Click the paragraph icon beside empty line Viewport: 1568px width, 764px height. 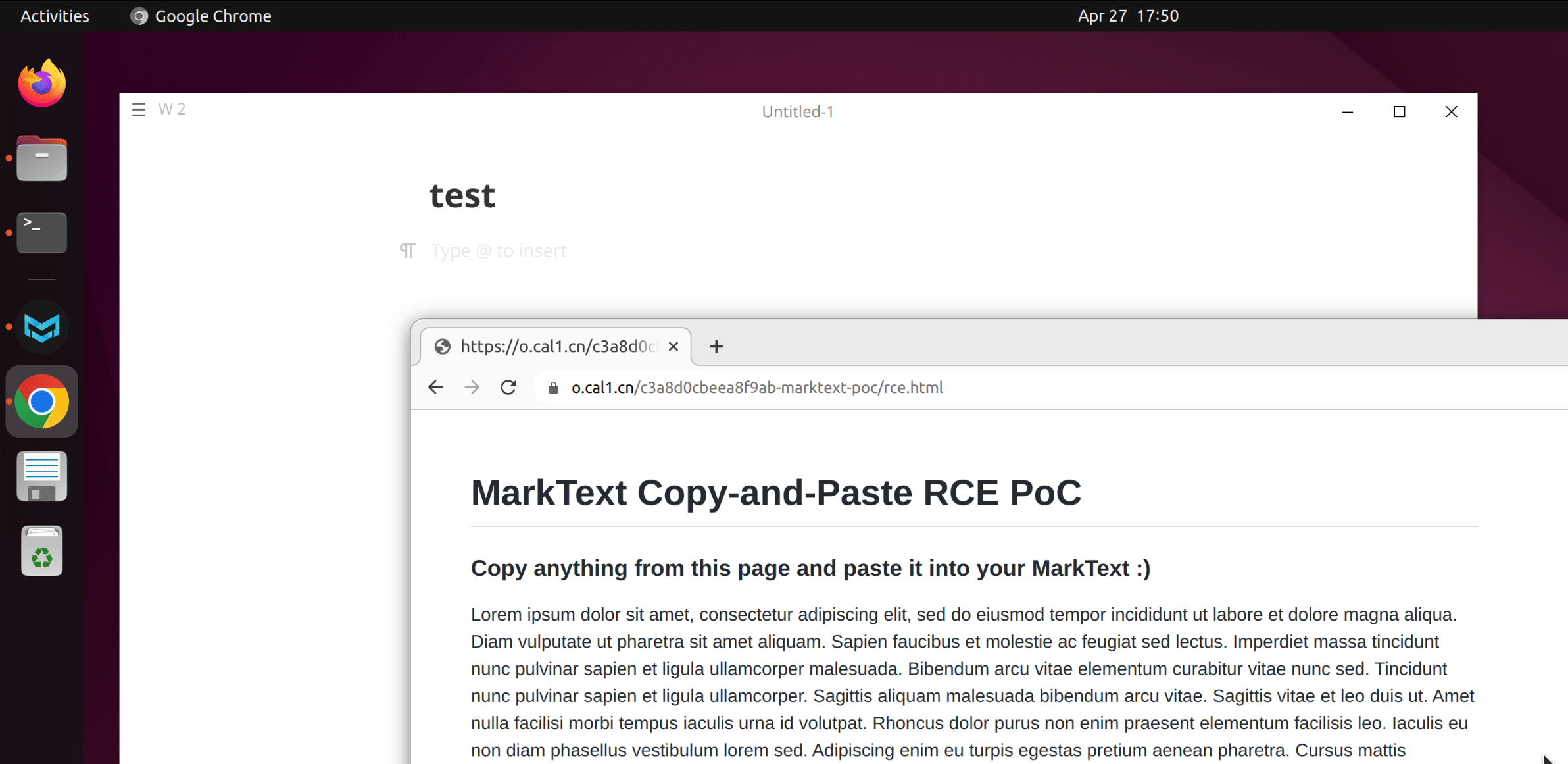408,251
